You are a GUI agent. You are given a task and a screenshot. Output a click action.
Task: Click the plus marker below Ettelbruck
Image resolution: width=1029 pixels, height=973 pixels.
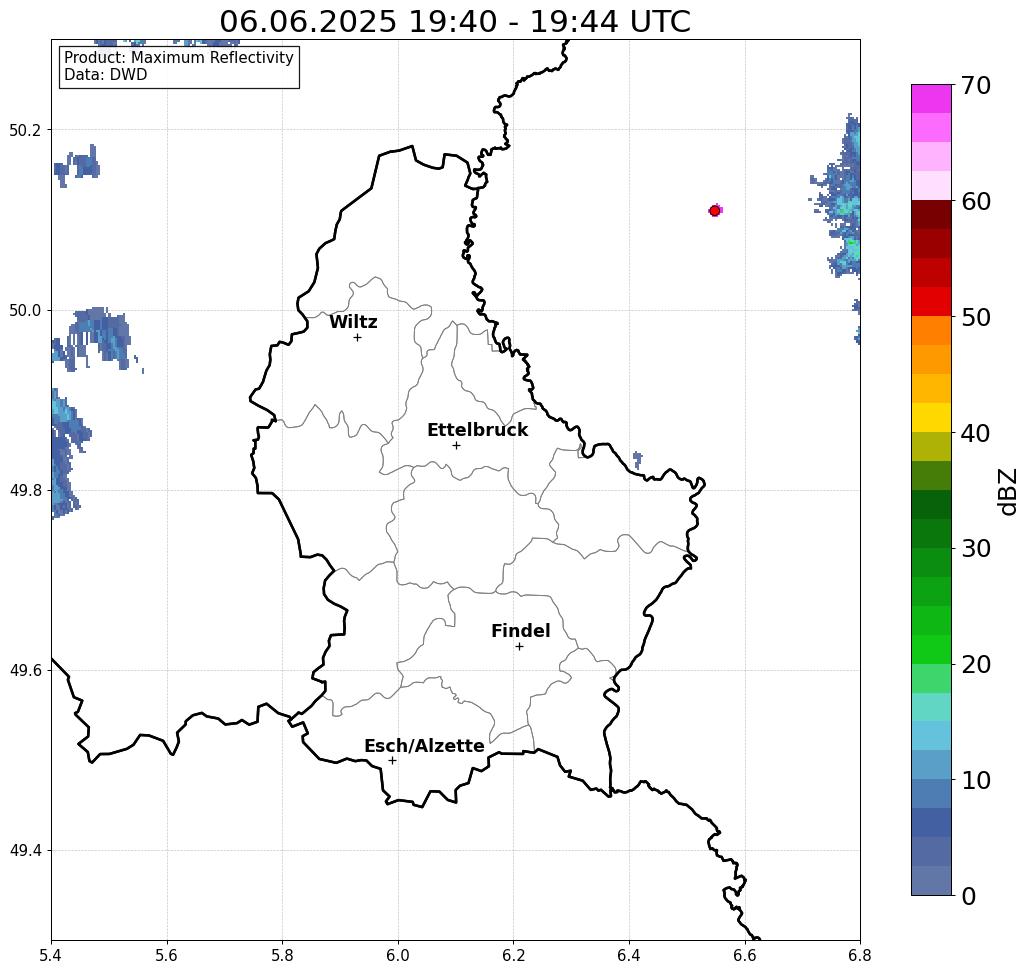pos(456,445)
